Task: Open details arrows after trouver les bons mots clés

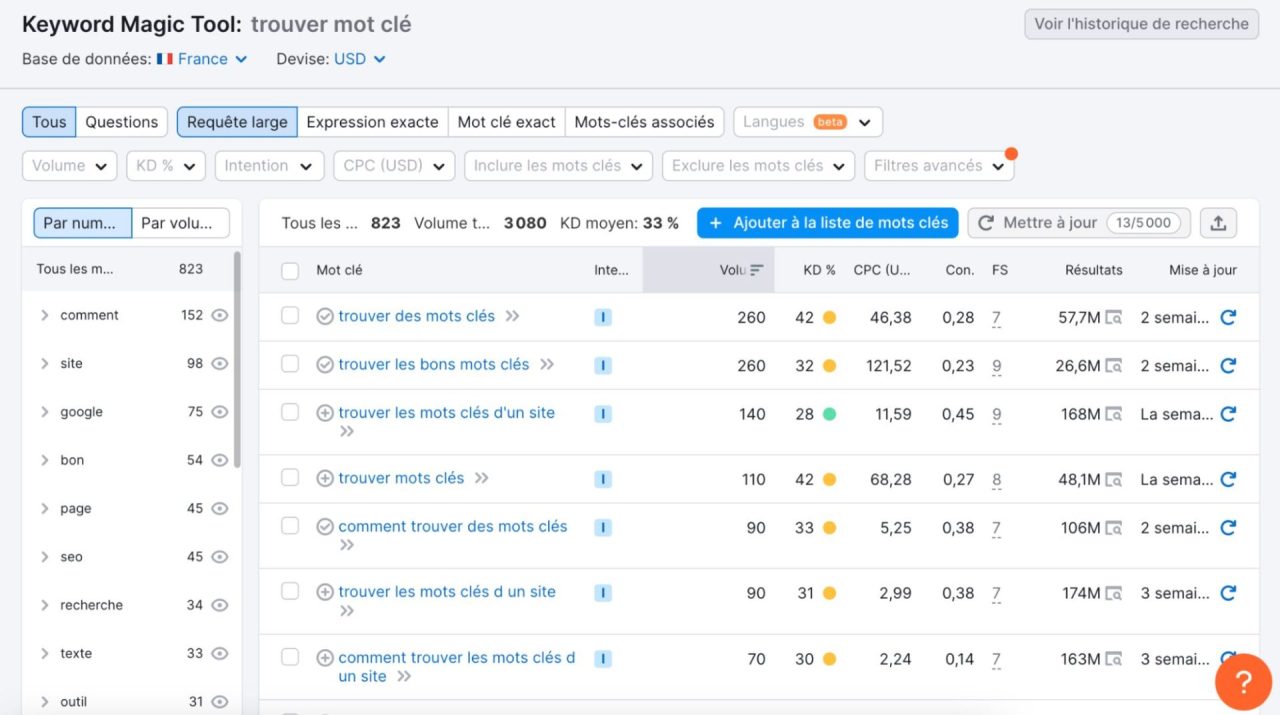Action: coord(548,364)
